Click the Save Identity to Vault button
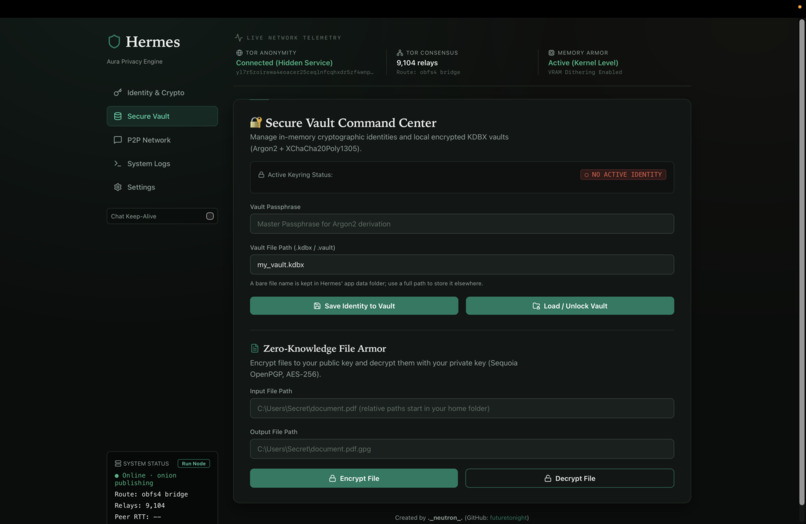Image resolution: width=806 pixels, height=524 pixels. pyautogui.click(x=354, y=306)
